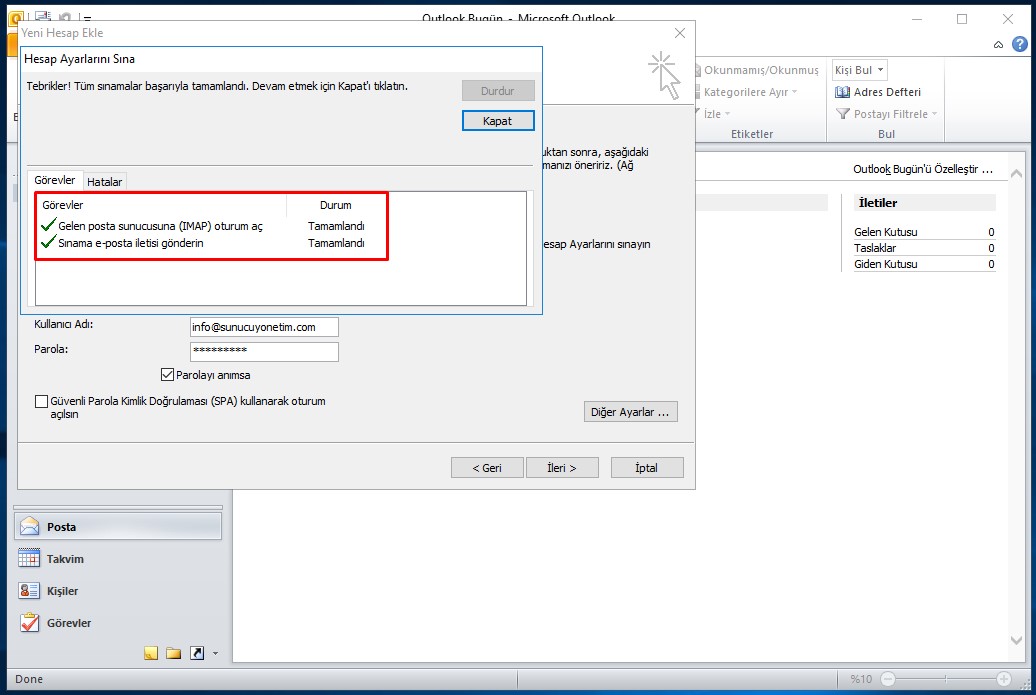Click the Outlook icon in the title bar

click(x=15, y=18)
